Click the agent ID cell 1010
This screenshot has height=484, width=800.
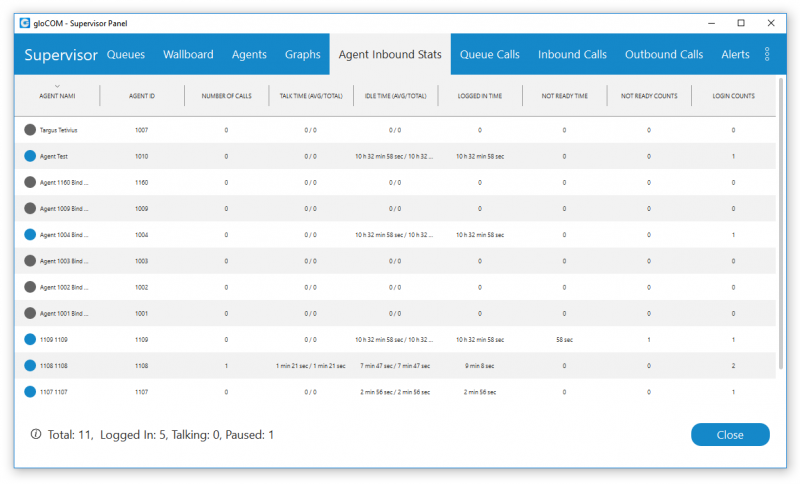coord(141,157)
